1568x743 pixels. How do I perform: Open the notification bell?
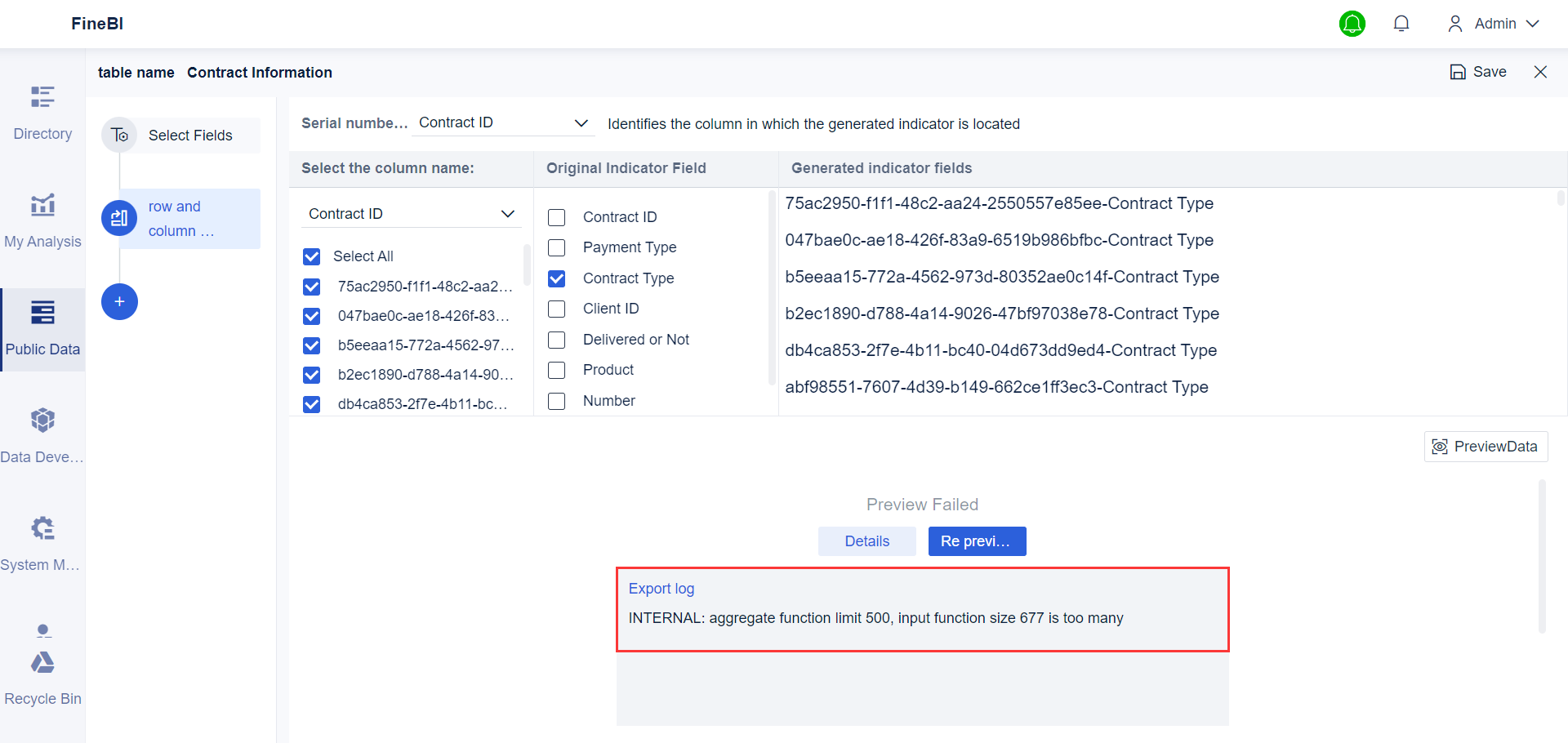click(x=1401, y=23)
